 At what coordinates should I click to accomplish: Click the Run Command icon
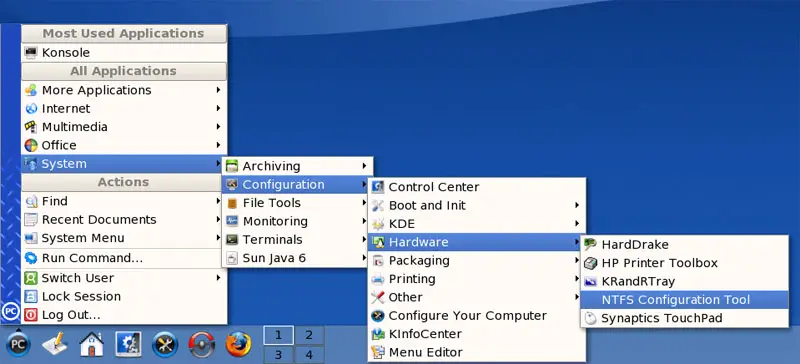point(31,258)
